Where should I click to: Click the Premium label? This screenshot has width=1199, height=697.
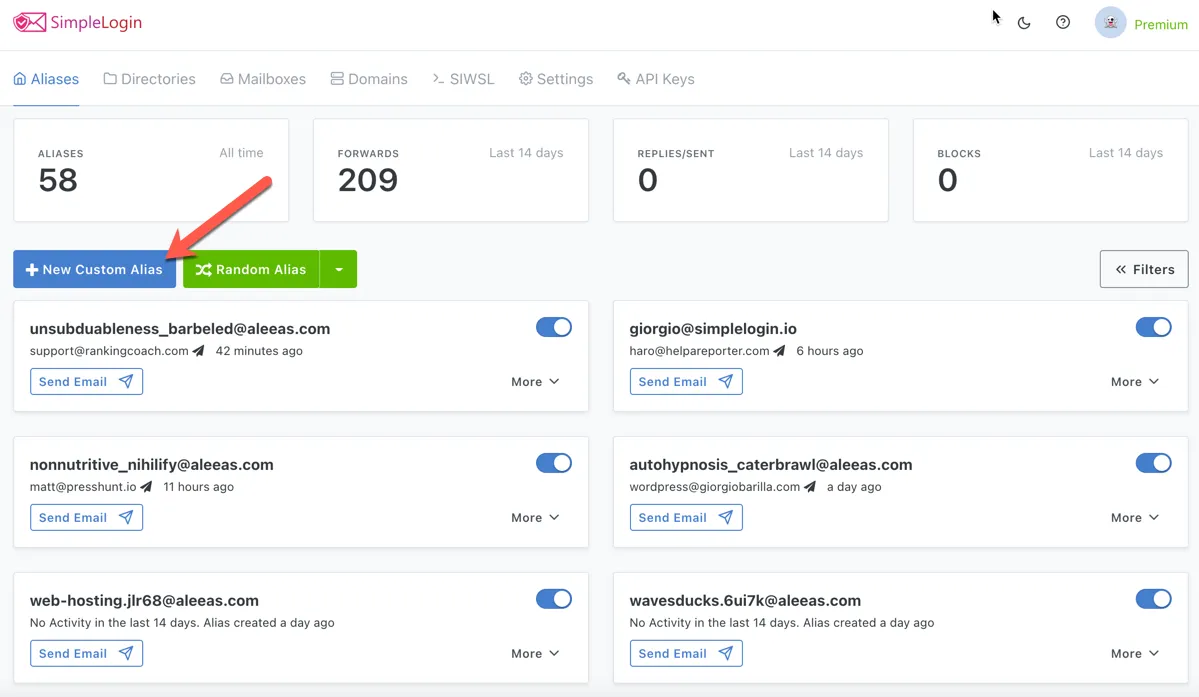click(1160, 24)
